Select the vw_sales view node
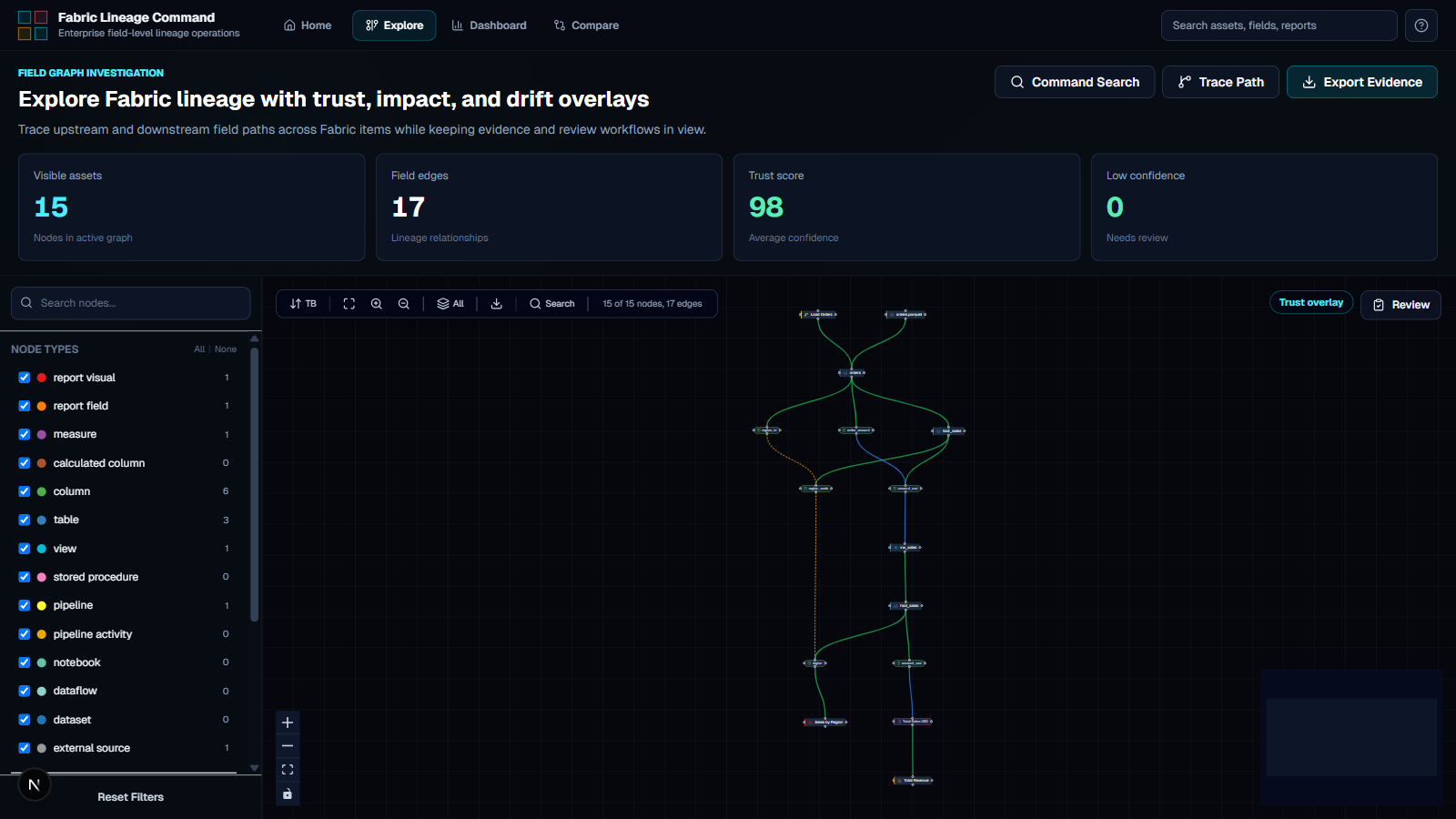The height and width of the screenshot is (819, 1456). pyautogui.click(x=905, y=548)
